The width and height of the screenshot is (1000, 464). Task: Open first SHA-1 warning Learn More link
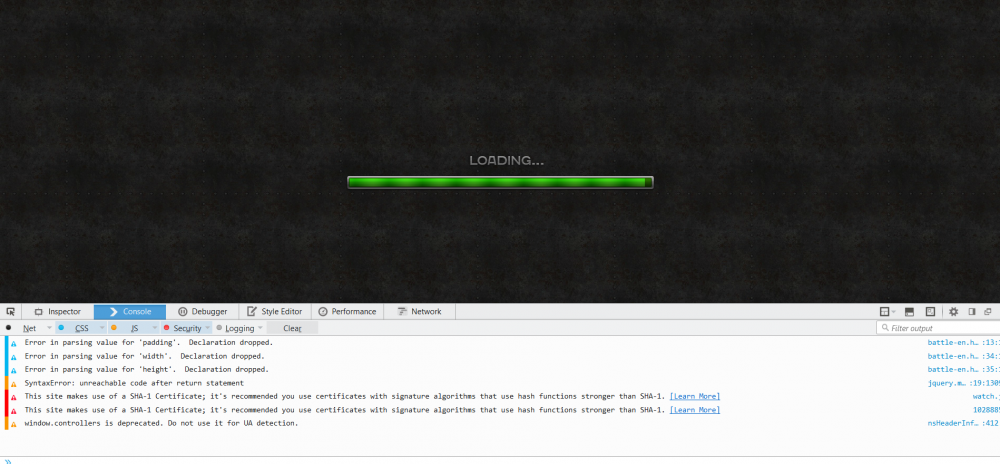[x=694, y=397]
